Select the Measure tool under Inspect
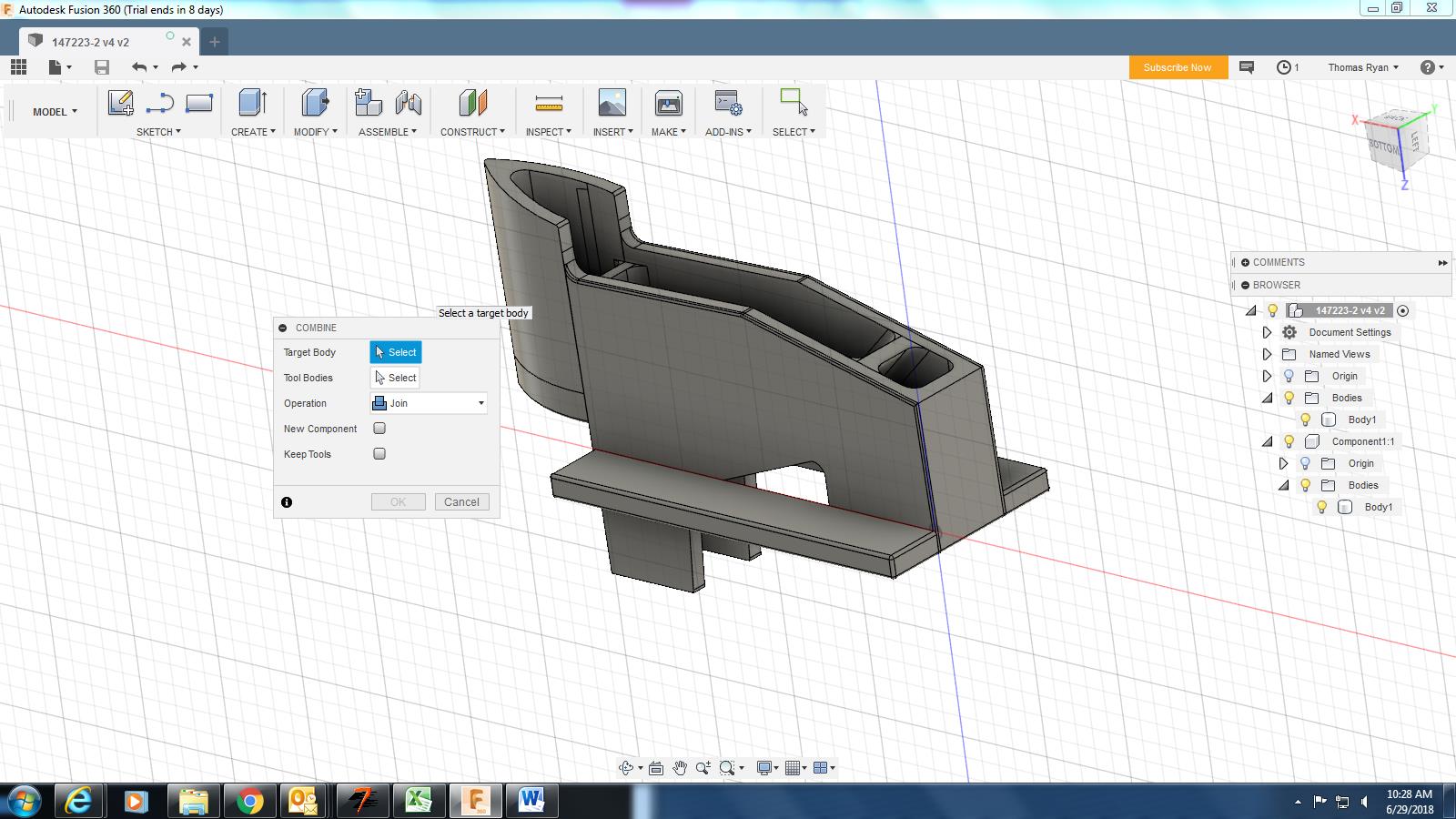 tap(549, 103)
